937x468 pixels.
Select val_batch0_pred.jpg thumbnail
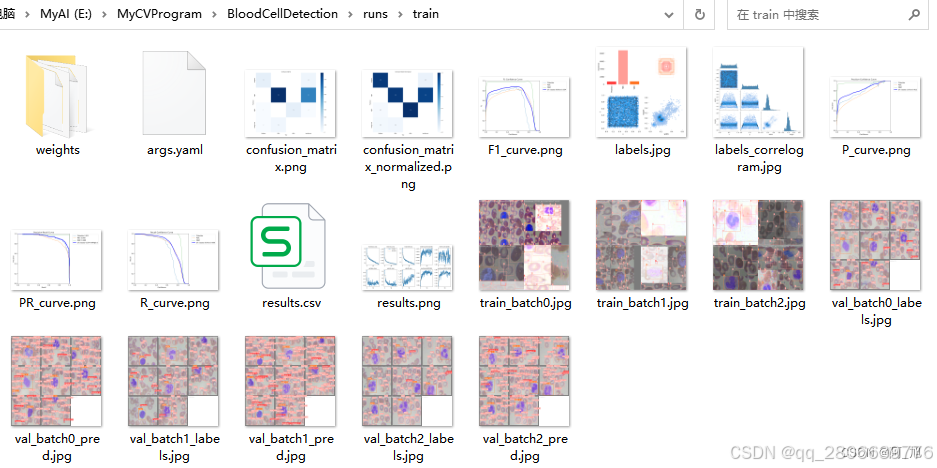coord(56,381)
